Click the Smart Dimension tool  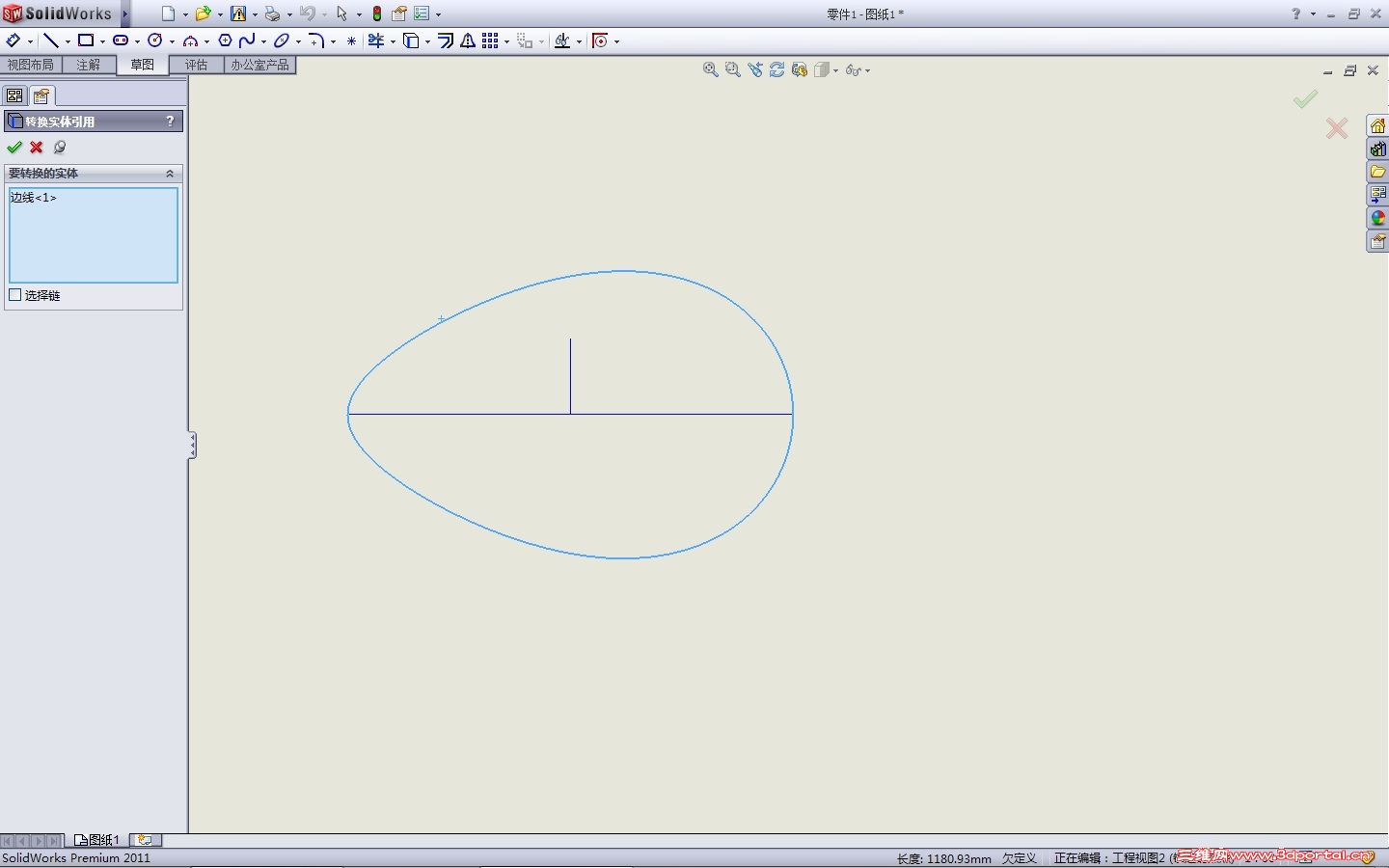14,41
